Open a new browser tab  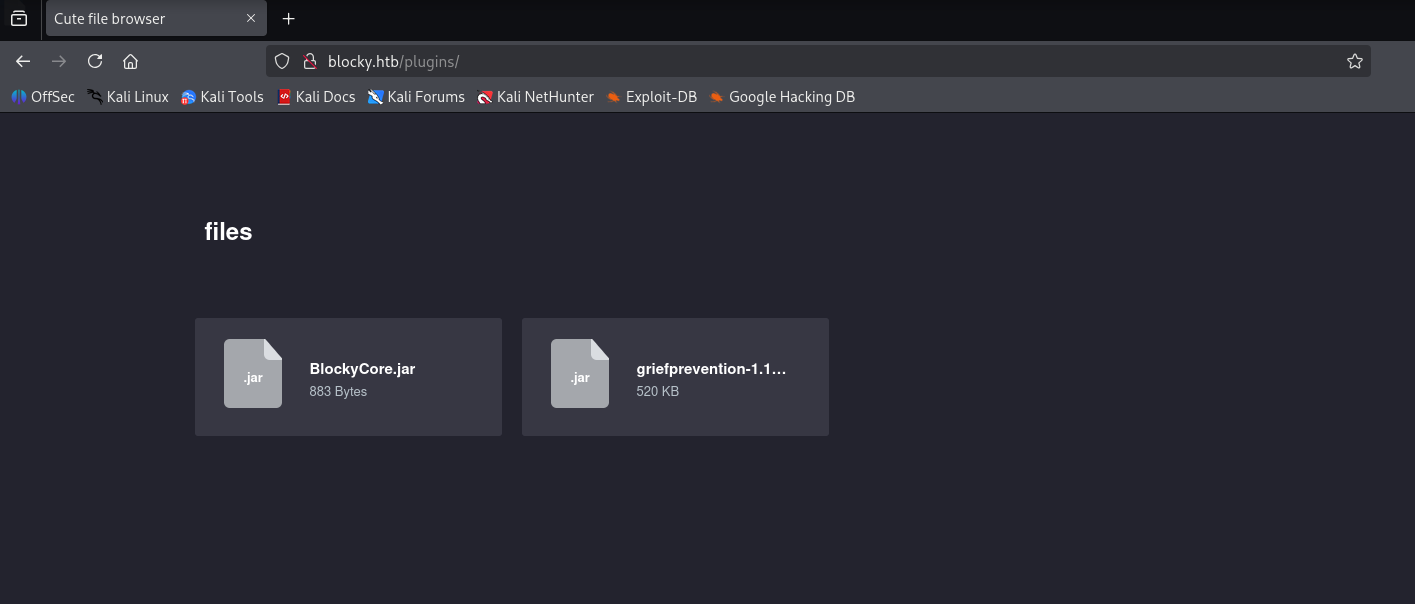(288, 18)
